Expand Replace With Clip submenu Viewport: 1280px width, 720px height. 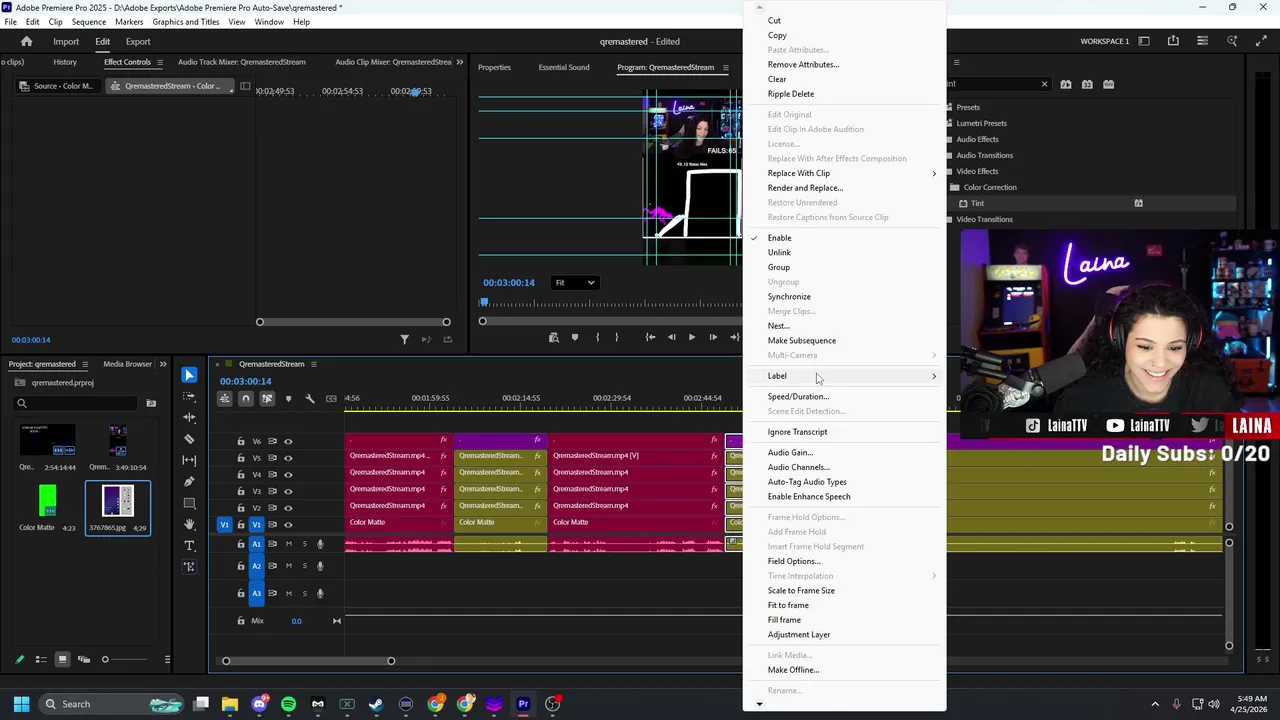(844, 173)
